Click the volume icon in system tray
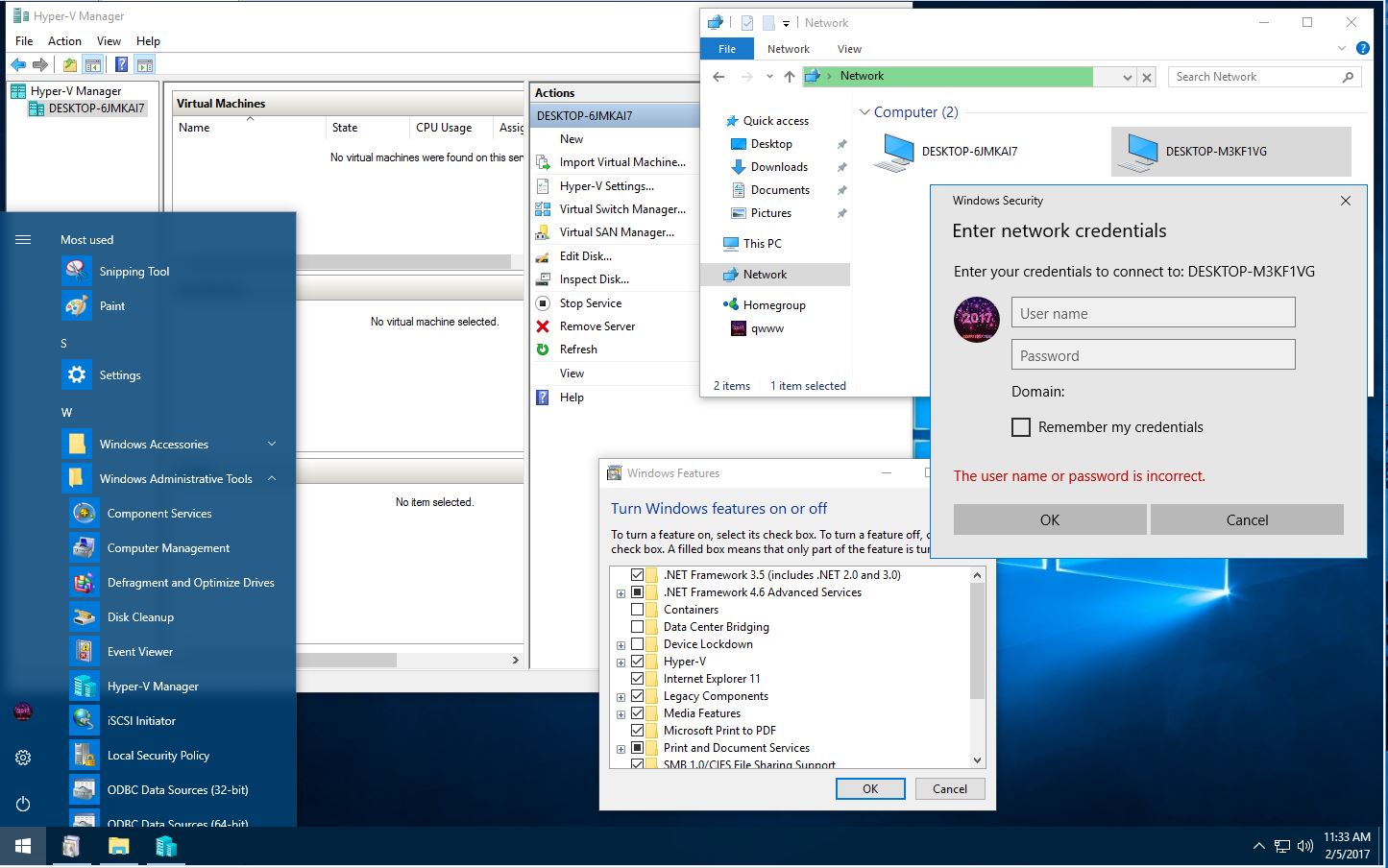The image size is (1388, 868). click(1305, 846)
